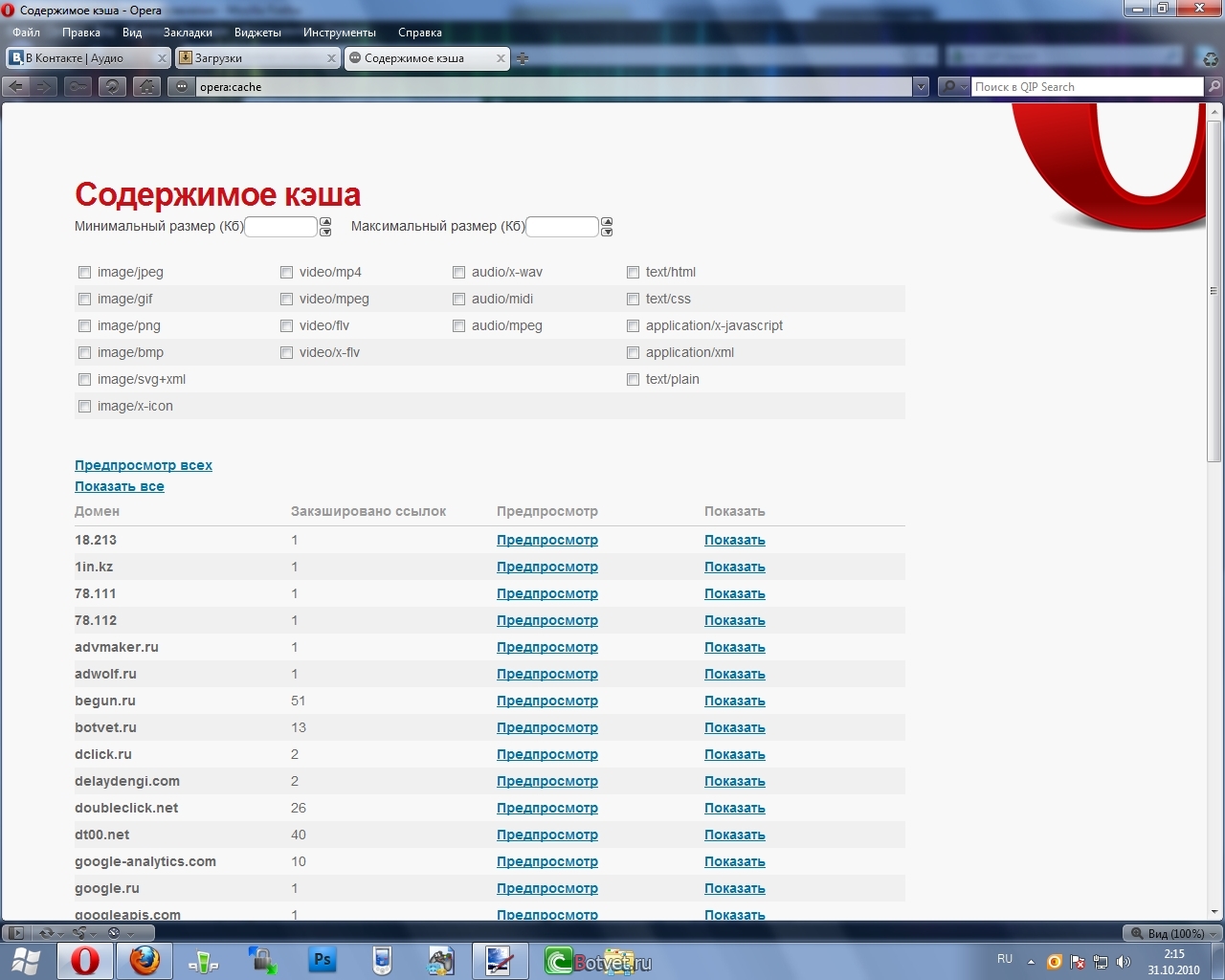Go back with the Back arrow button
This screenshot has width=1225, height=980.
tap(15, 87)
